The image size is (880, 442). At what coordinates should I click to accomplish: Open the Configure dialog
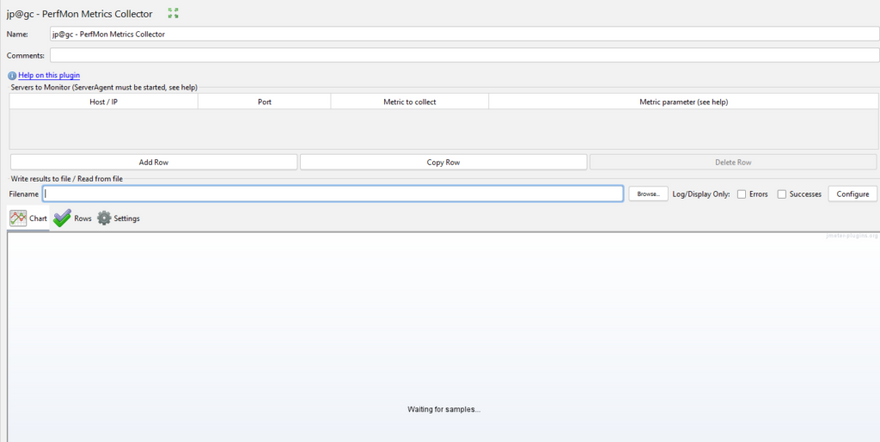click(x=852, y=194)
